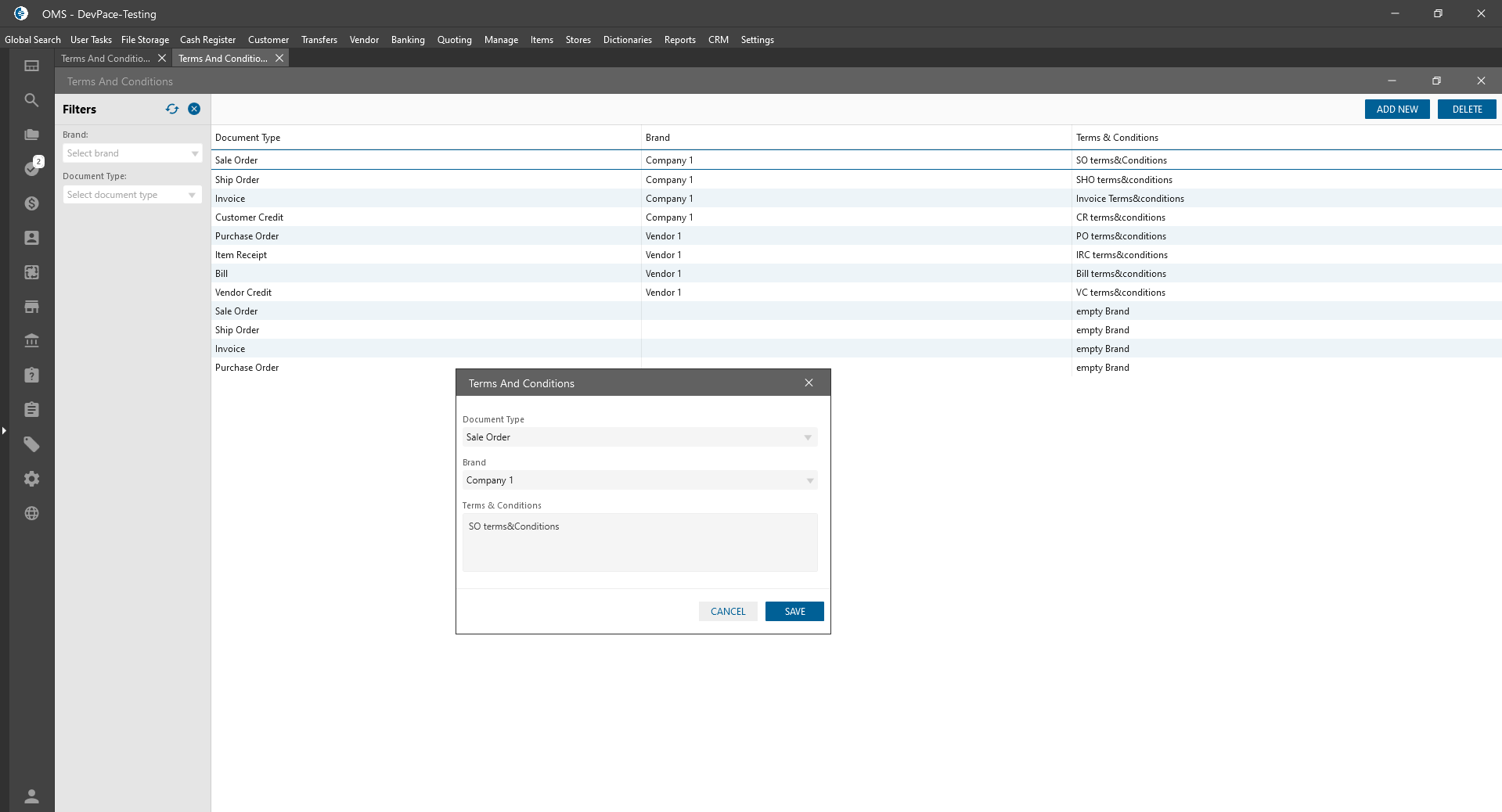Clear filters with the blue X icon

coord(194,109)
